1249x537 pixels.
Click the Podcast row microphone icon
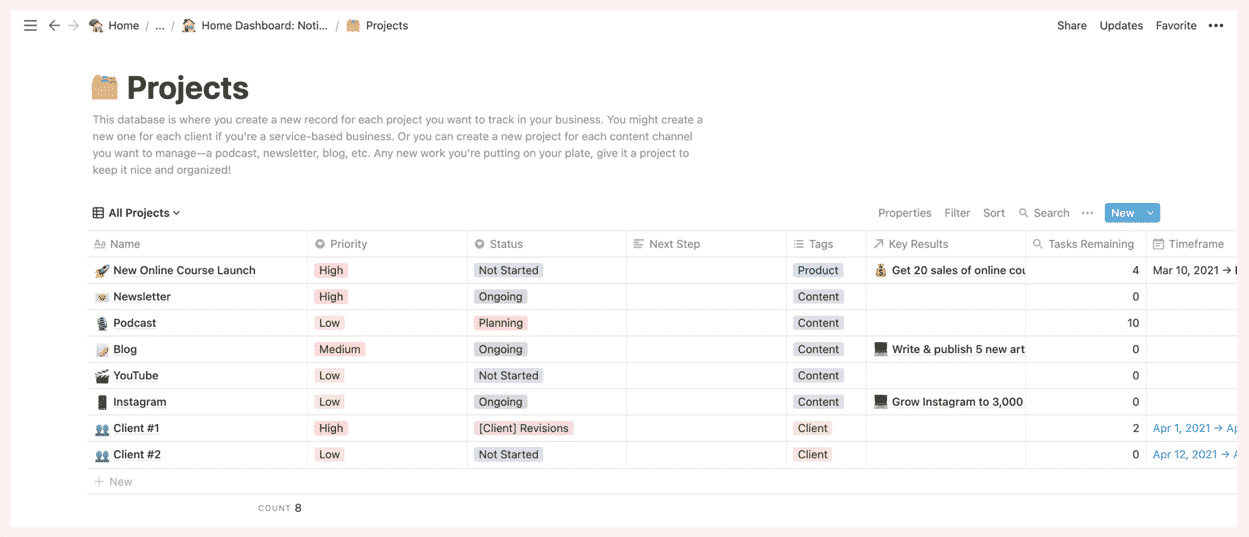pos(101,323)
